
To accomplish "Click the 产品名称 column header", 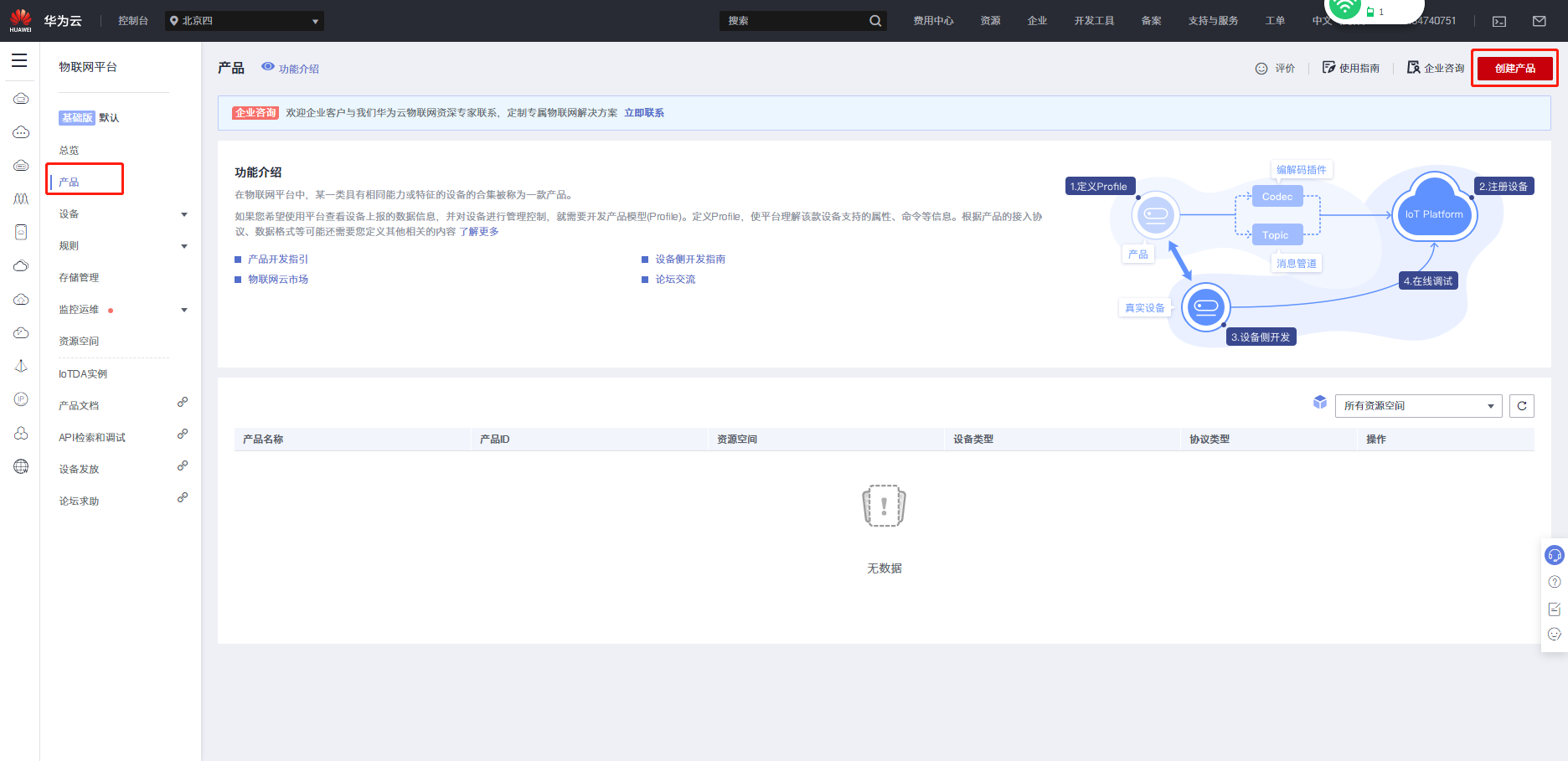I will coord(263,440).
